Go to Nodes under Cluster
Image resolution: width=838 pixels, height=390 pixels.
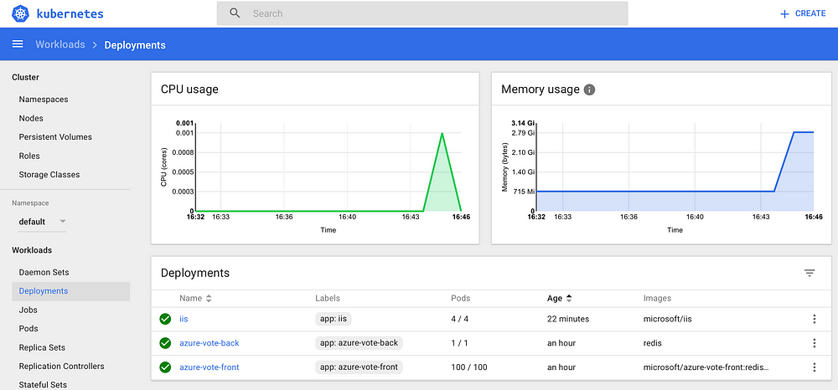click(31, 118)
